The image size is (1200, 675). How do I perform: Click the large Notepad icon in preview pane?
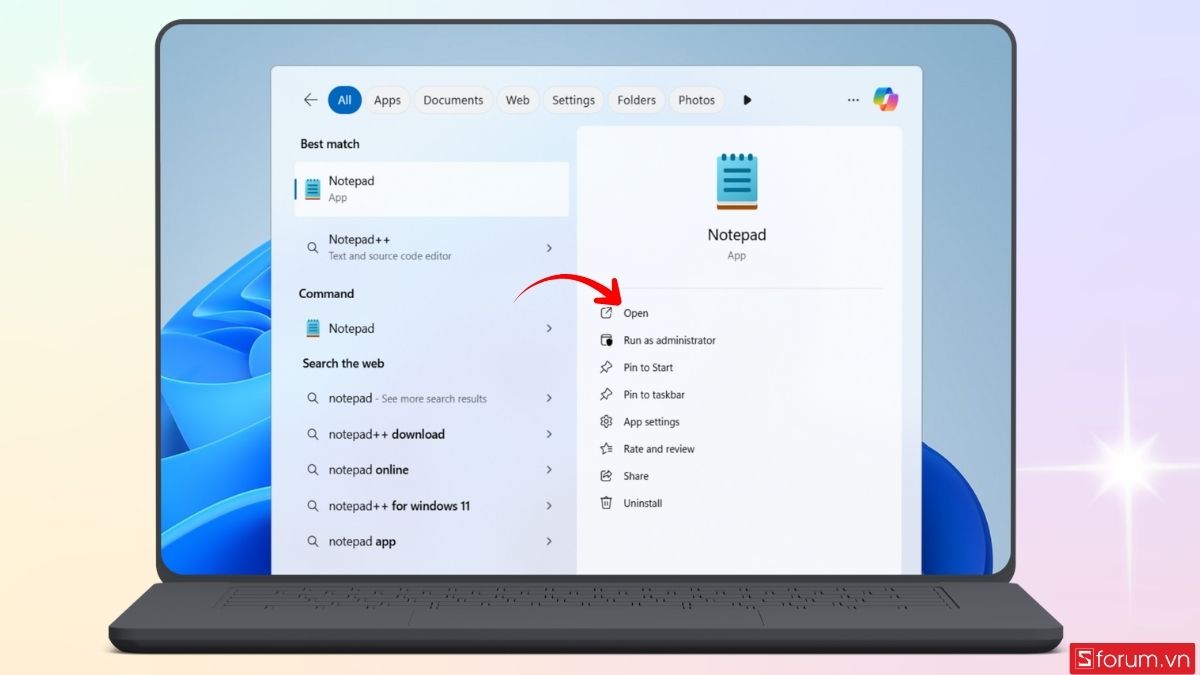(737, 182)
